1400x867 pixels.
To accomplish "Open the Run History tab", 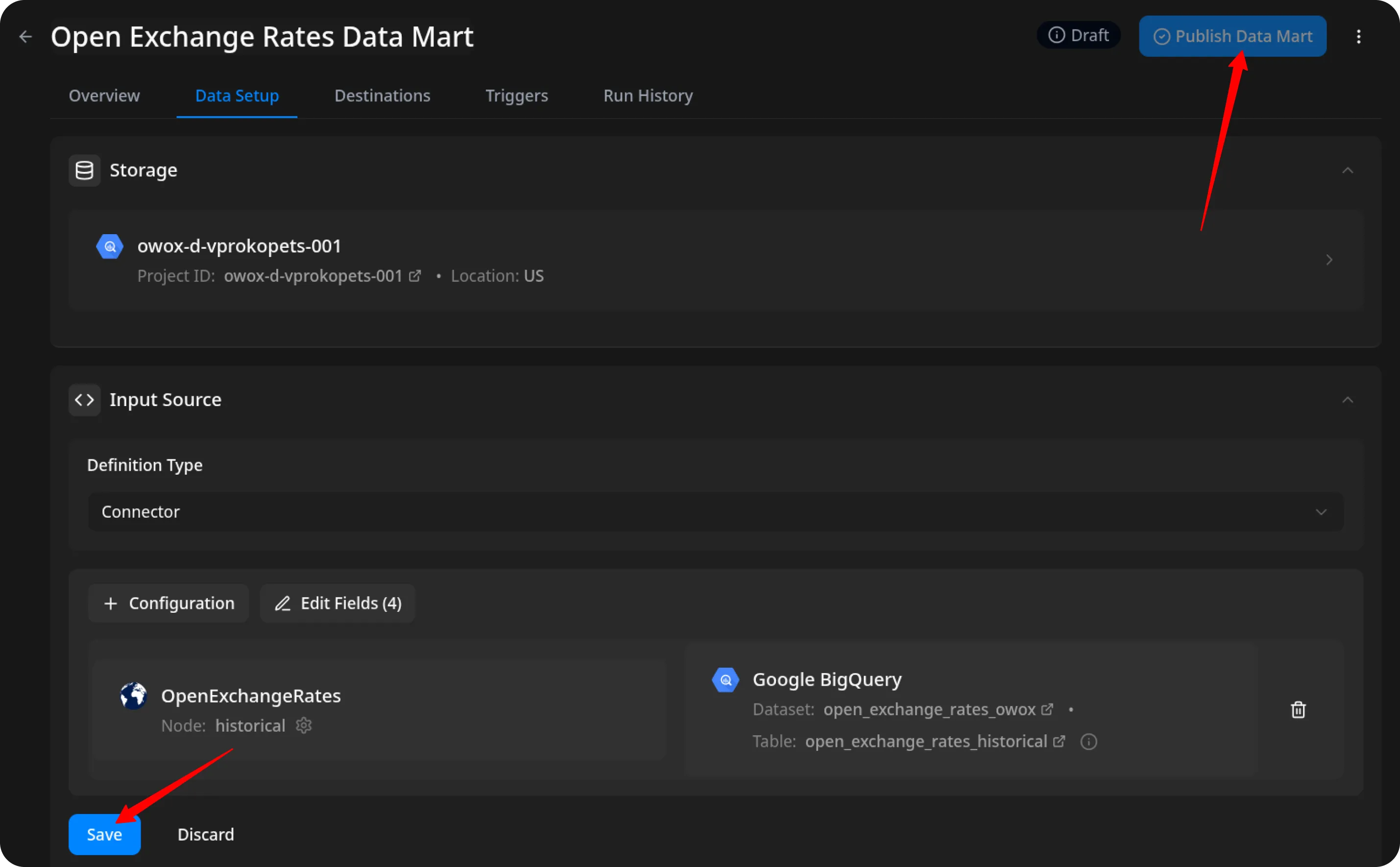I will [x=648, y=96].
